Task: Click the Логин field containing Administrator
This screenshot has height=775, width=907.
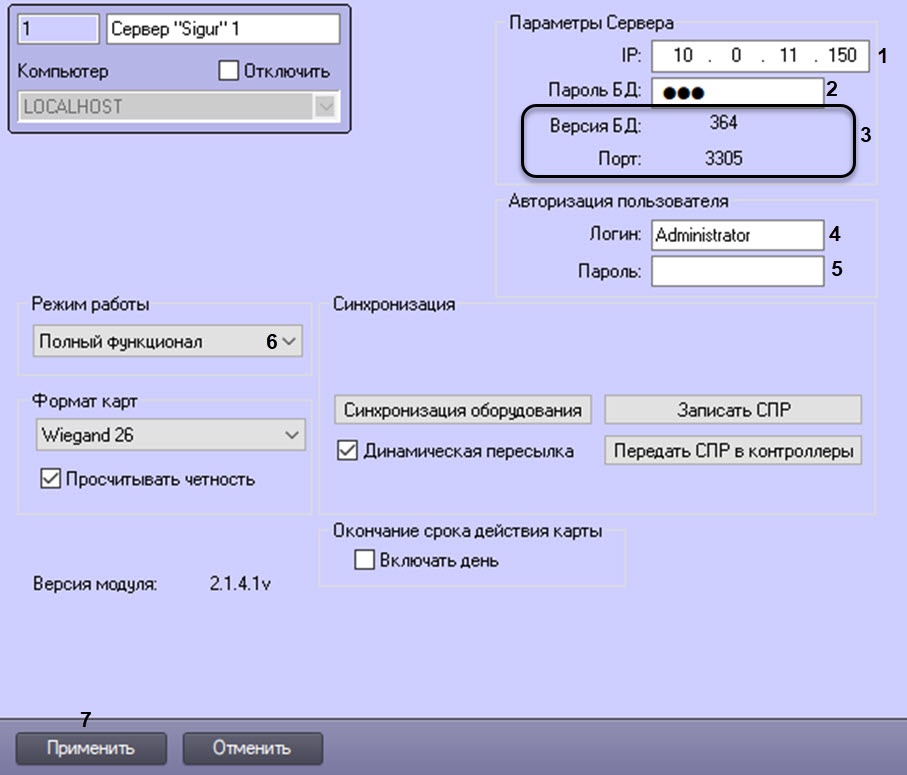Action: coord(736,235)
